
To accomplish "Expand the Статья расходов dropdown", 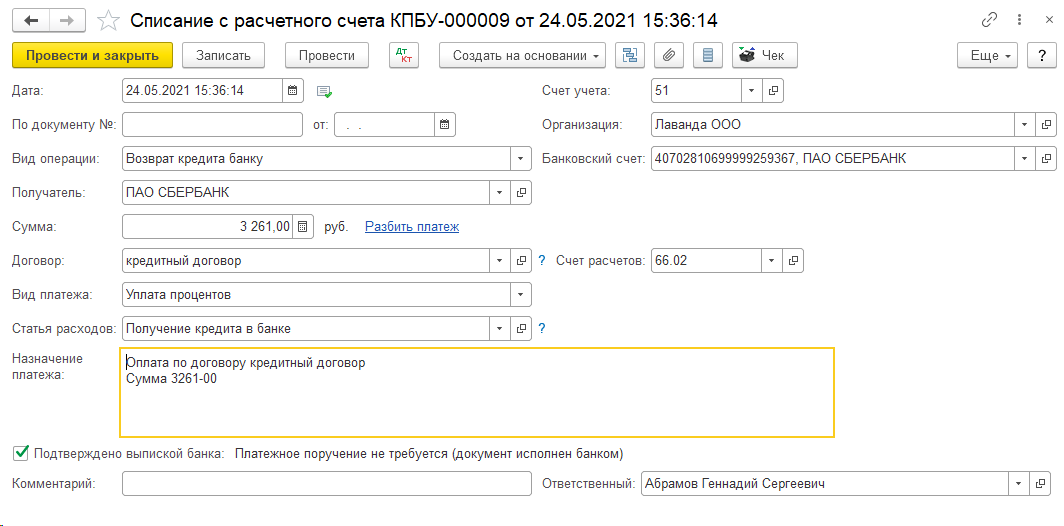I will (500, 328).
